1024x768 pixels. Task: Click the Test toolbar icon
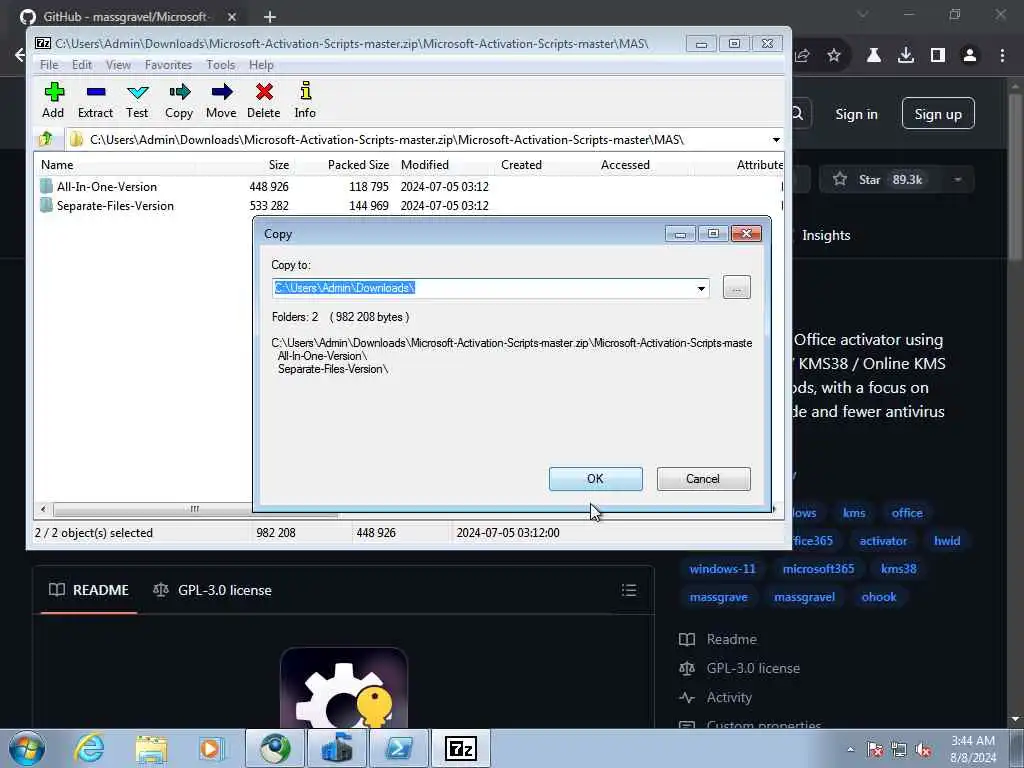click(x=137, y=100)
